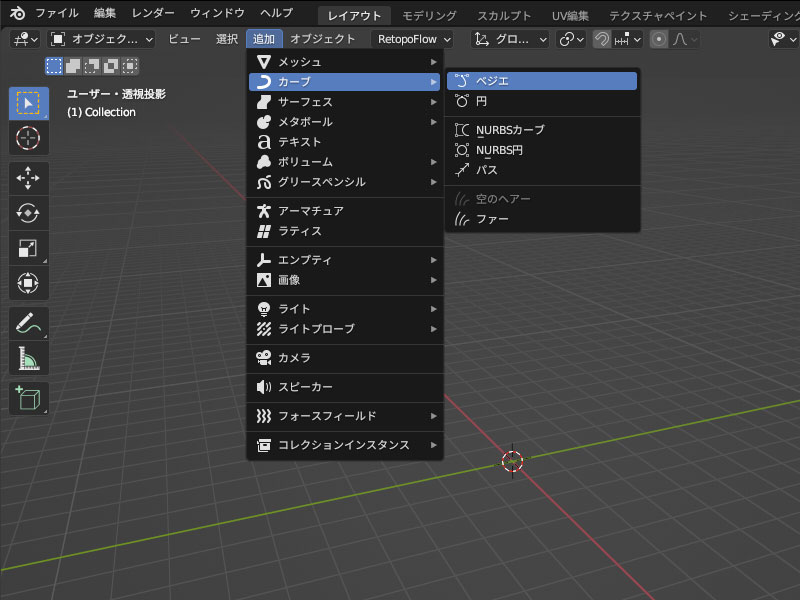The height and width of the screenshot is (600, 800).
Task: Select the Add Cube tool
Action: click(29, 398)
